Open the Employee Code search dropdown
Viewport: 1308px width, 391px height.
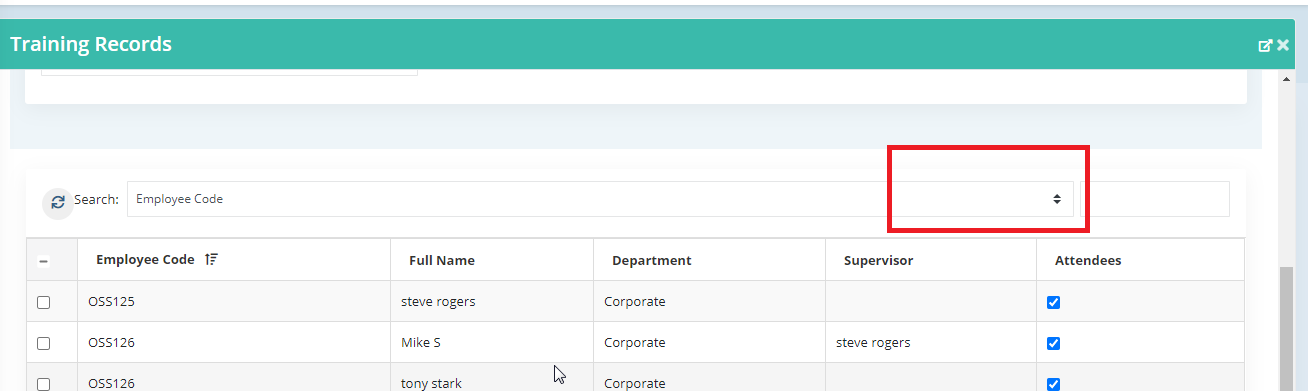pos(600,199)
